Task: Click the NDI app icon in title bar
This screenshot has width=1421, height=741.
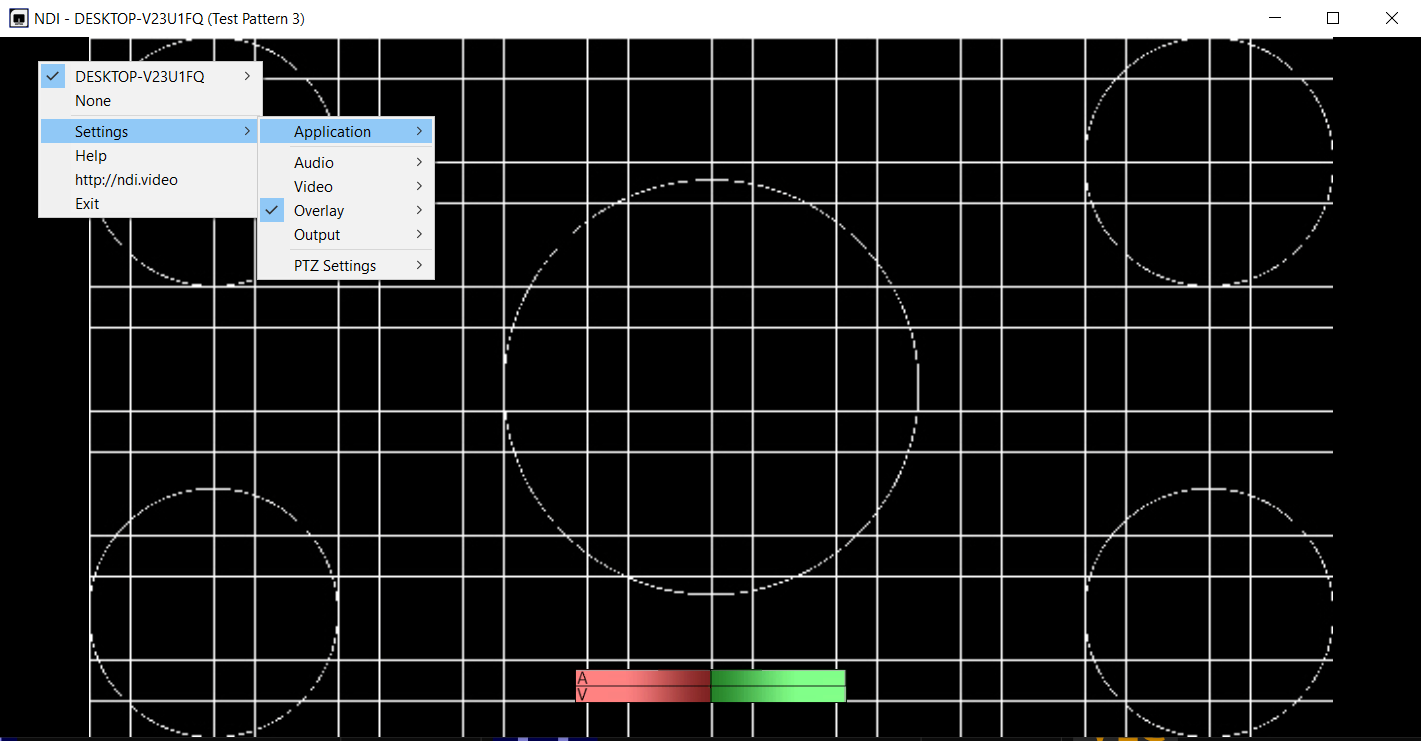Action: click(18, 18)
